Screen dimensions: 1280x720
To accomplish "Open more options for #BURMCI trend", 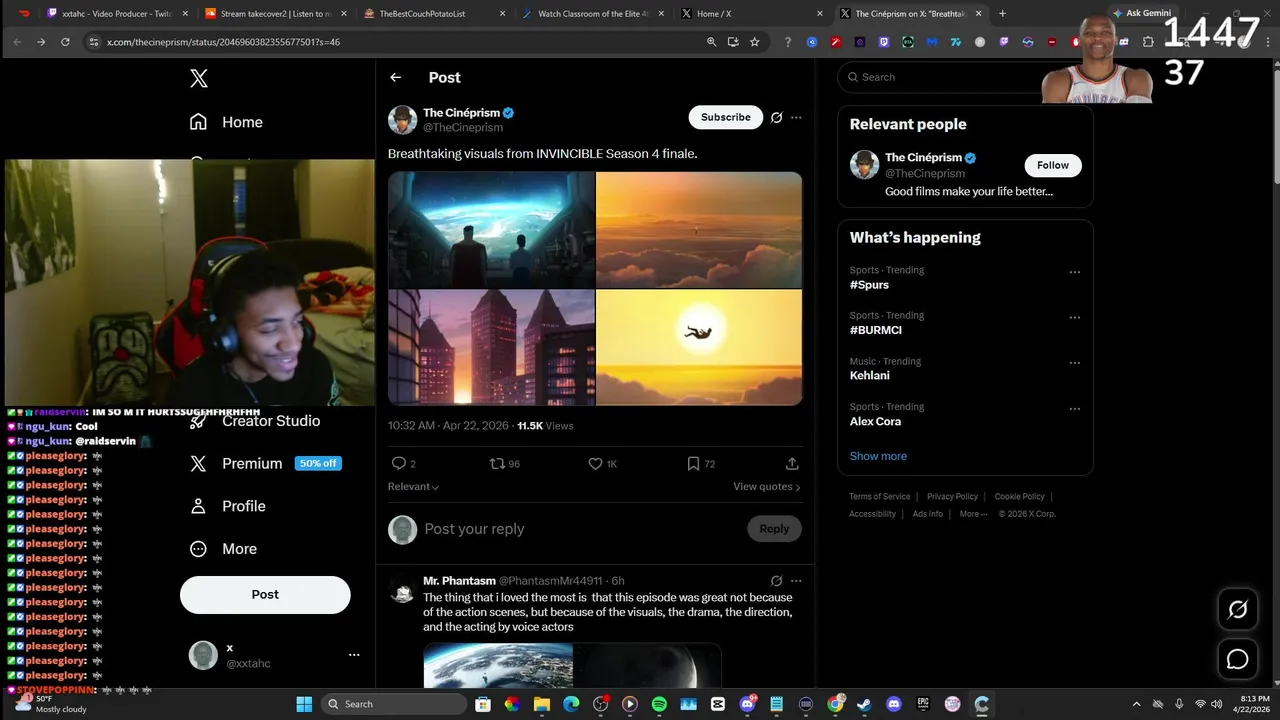I will [1075, 318].
